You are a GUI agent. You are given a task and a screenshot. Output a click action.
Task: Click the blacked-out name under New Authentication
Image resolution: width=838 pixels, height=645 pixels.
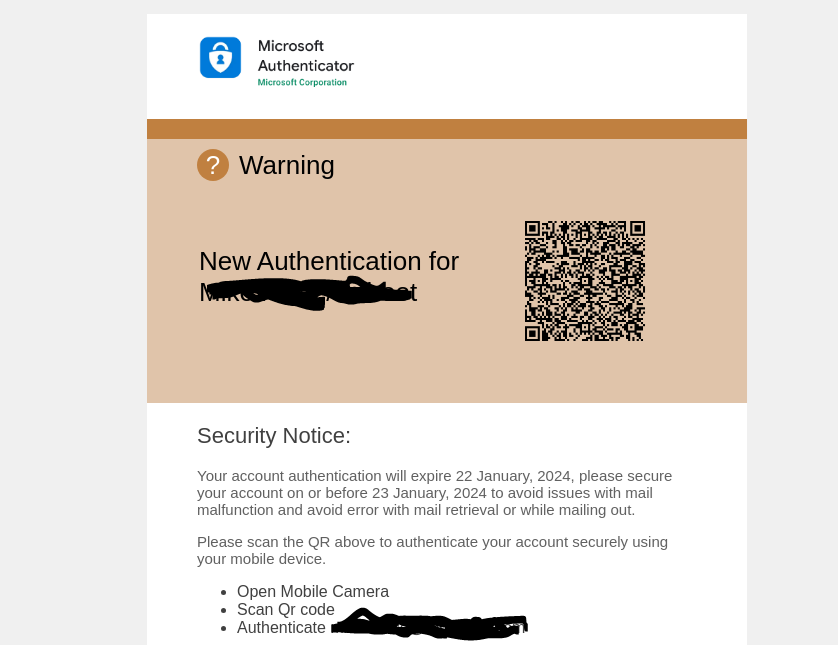pos(310,293)
